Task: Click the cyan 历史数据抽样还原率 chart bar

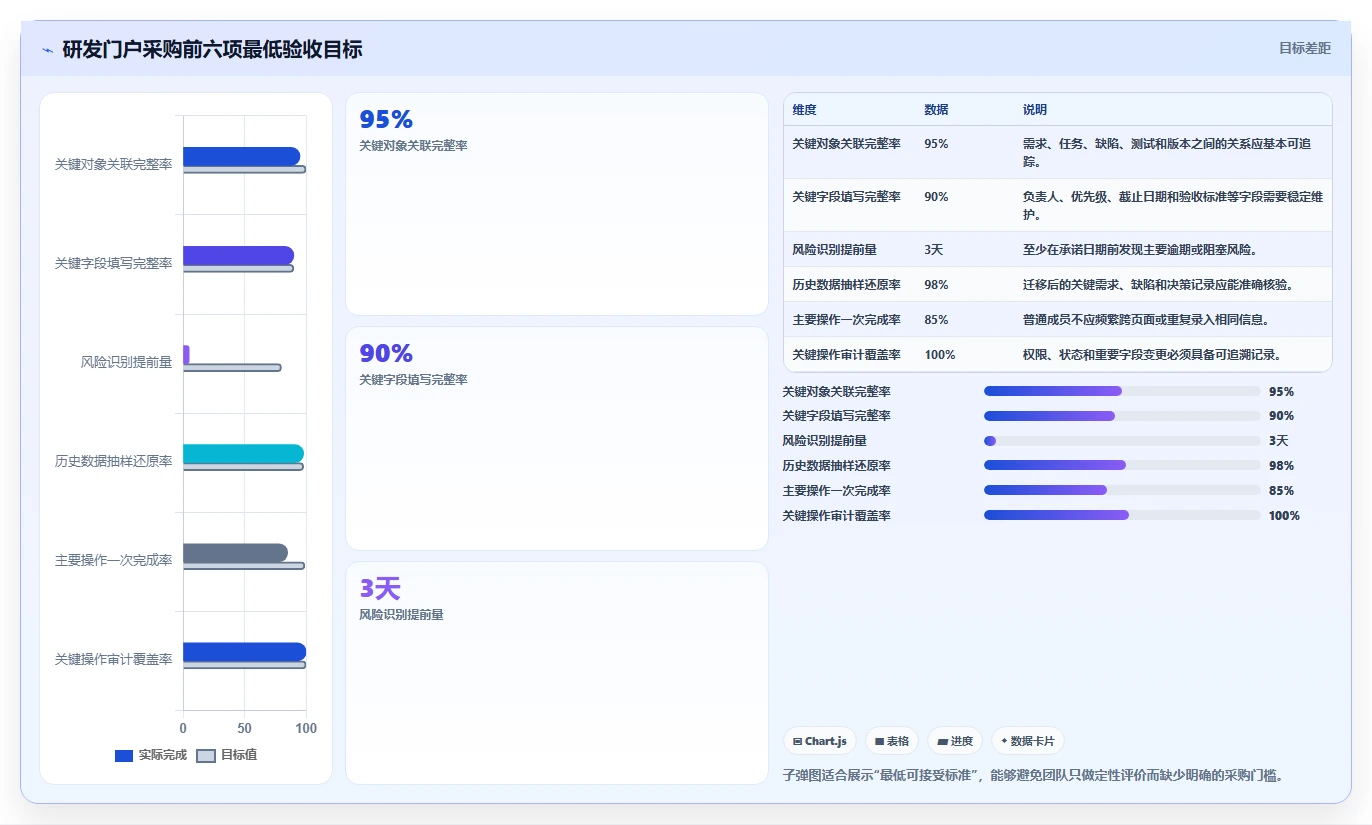Action: 243,454
